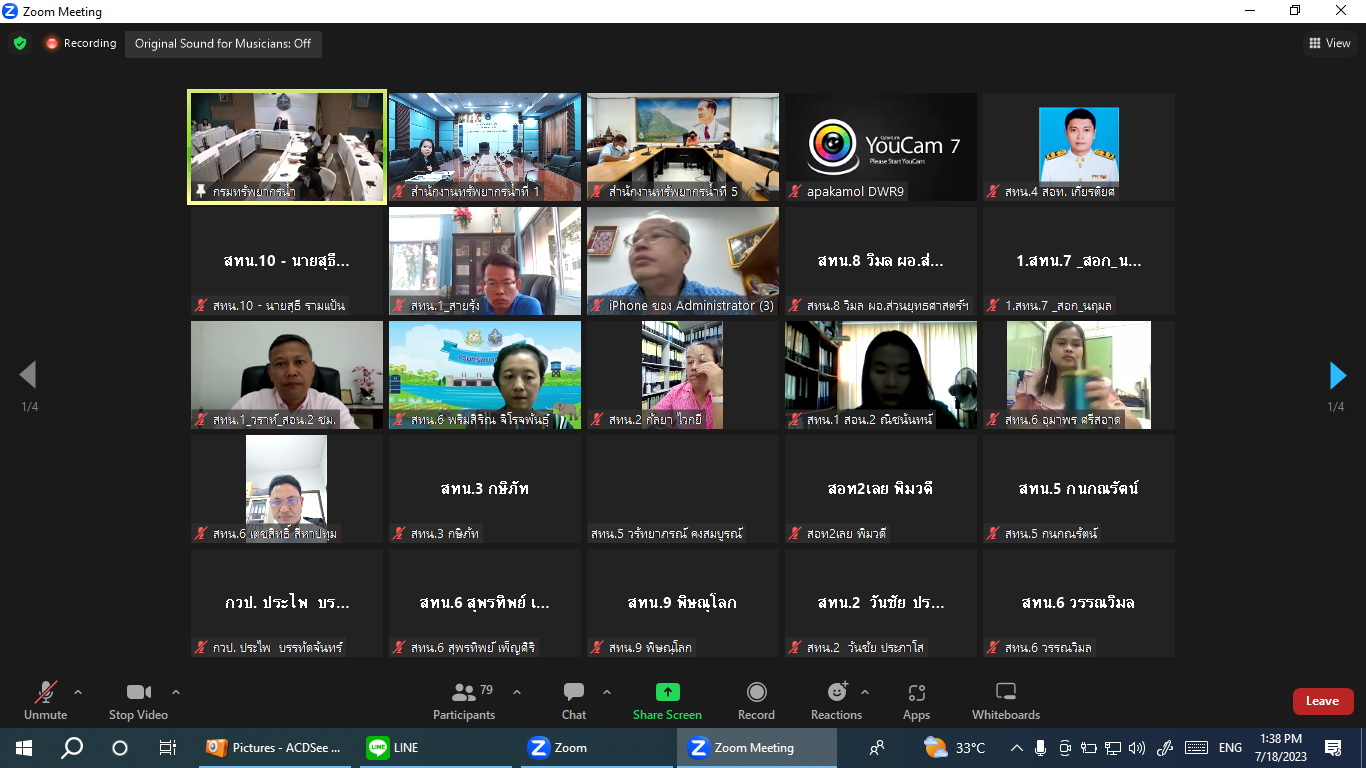Switch to Zoom Meeting taskbar item
The width and height of the screenshot is (1366, 768).
(x=757, y=748)
